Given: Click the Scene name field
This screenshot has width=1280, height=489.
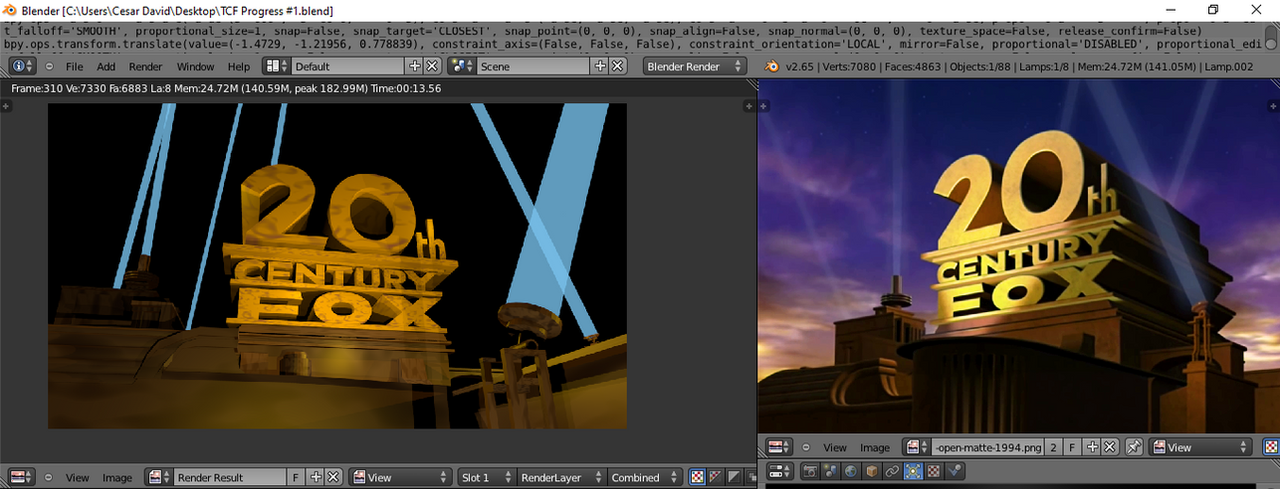Looking at the screenshot, I should coord(534,66).
